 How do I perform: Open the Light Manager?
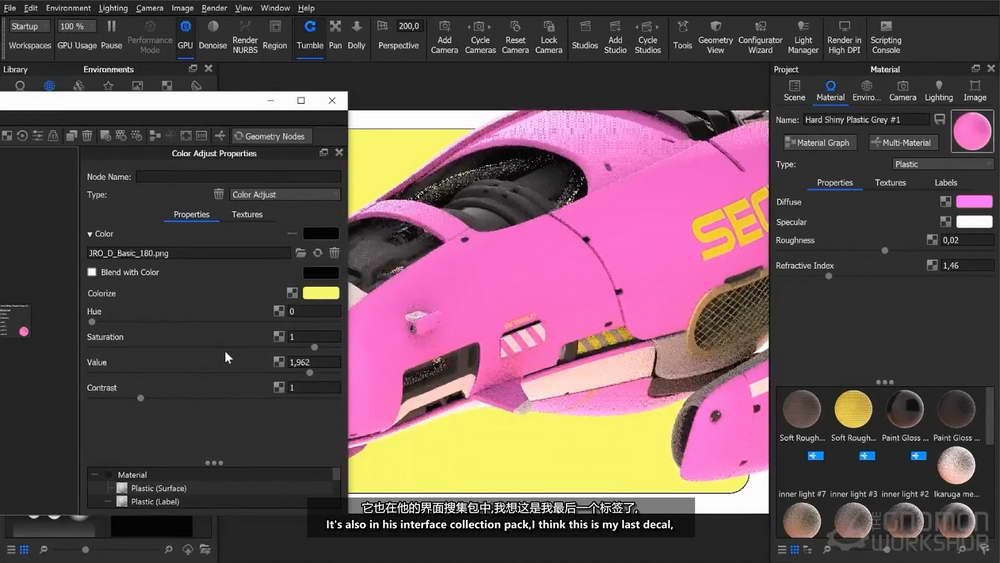[803, 36]
